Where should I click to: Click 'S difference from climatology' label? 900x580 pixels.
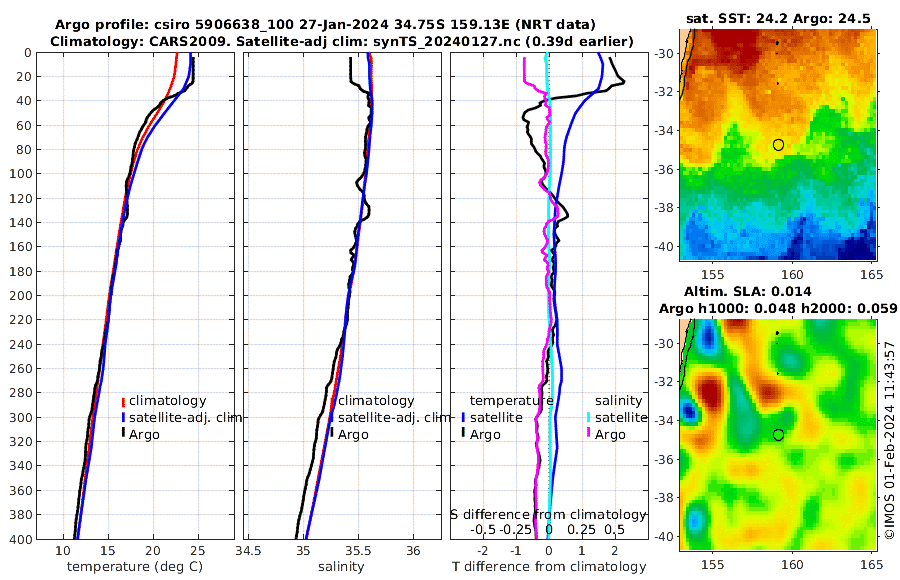548,515
